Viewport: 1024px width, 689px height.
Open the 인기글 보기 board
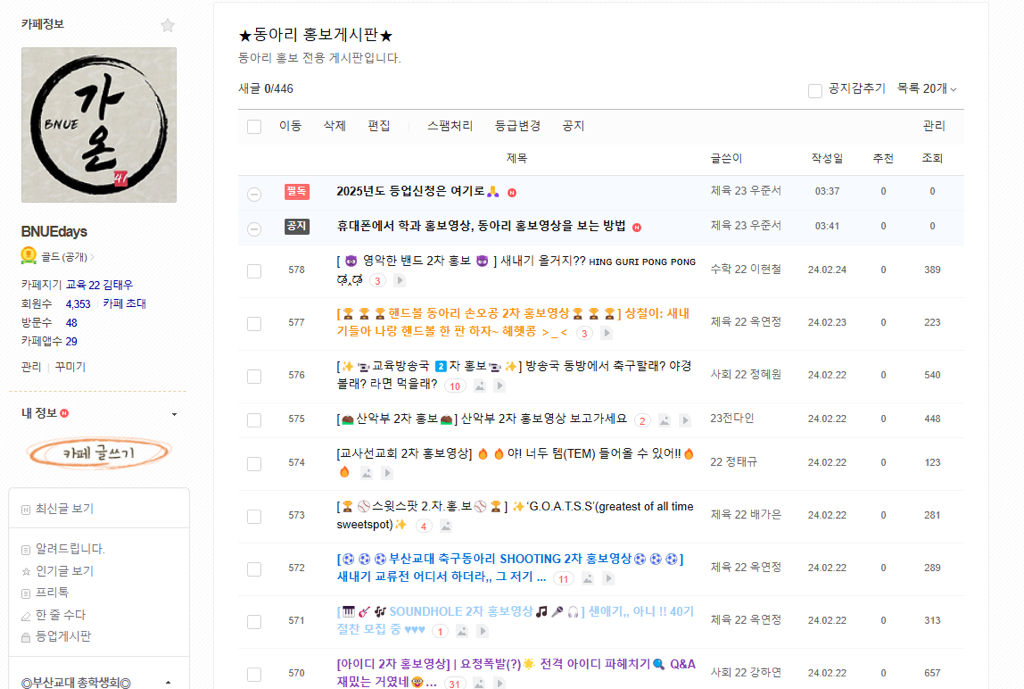(x=64, y=571)
